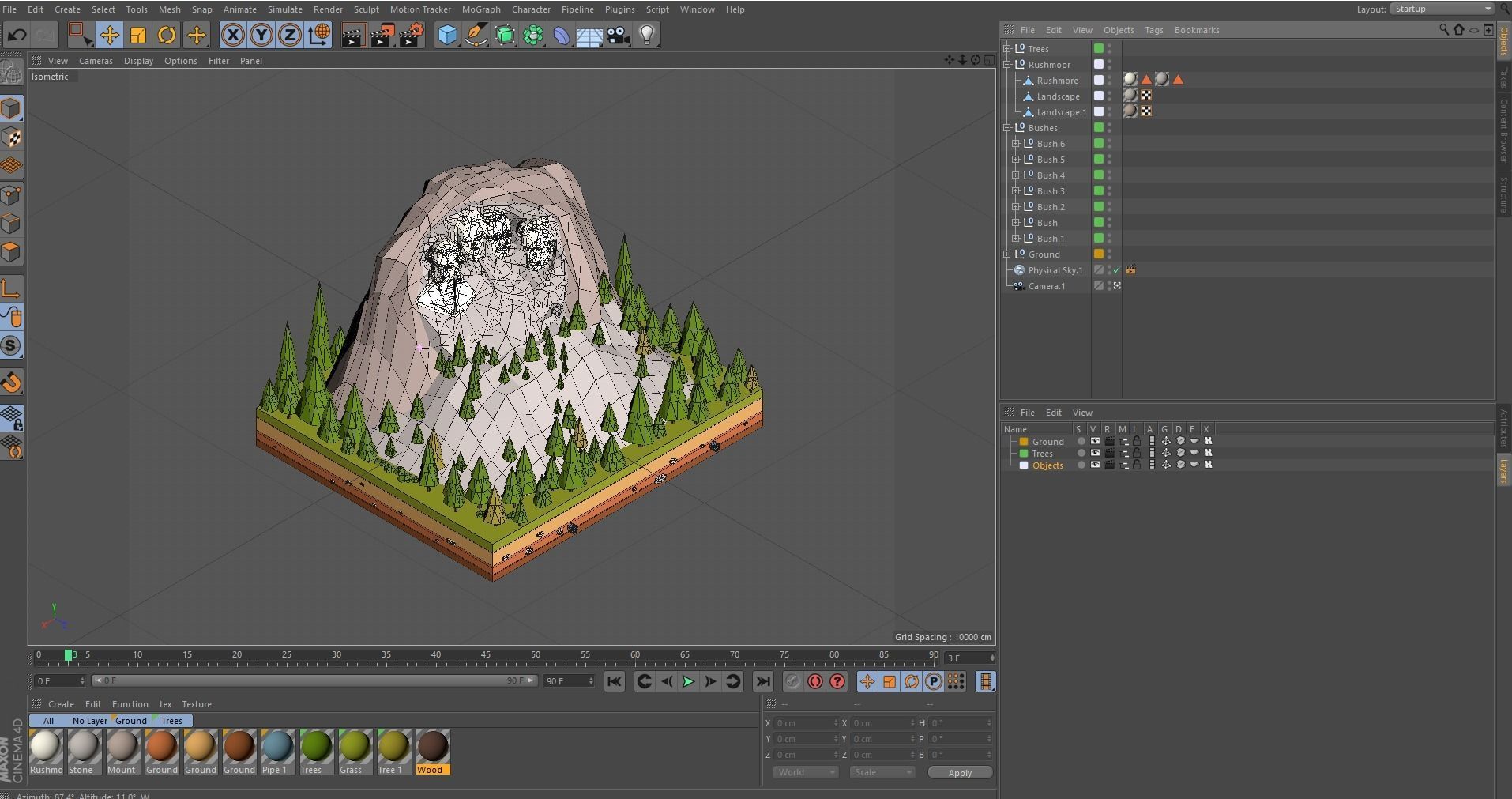This screenshot has width=1512, height=799.
Task: Open the Layout Startup dropdown
Action: coord(1442,9)
